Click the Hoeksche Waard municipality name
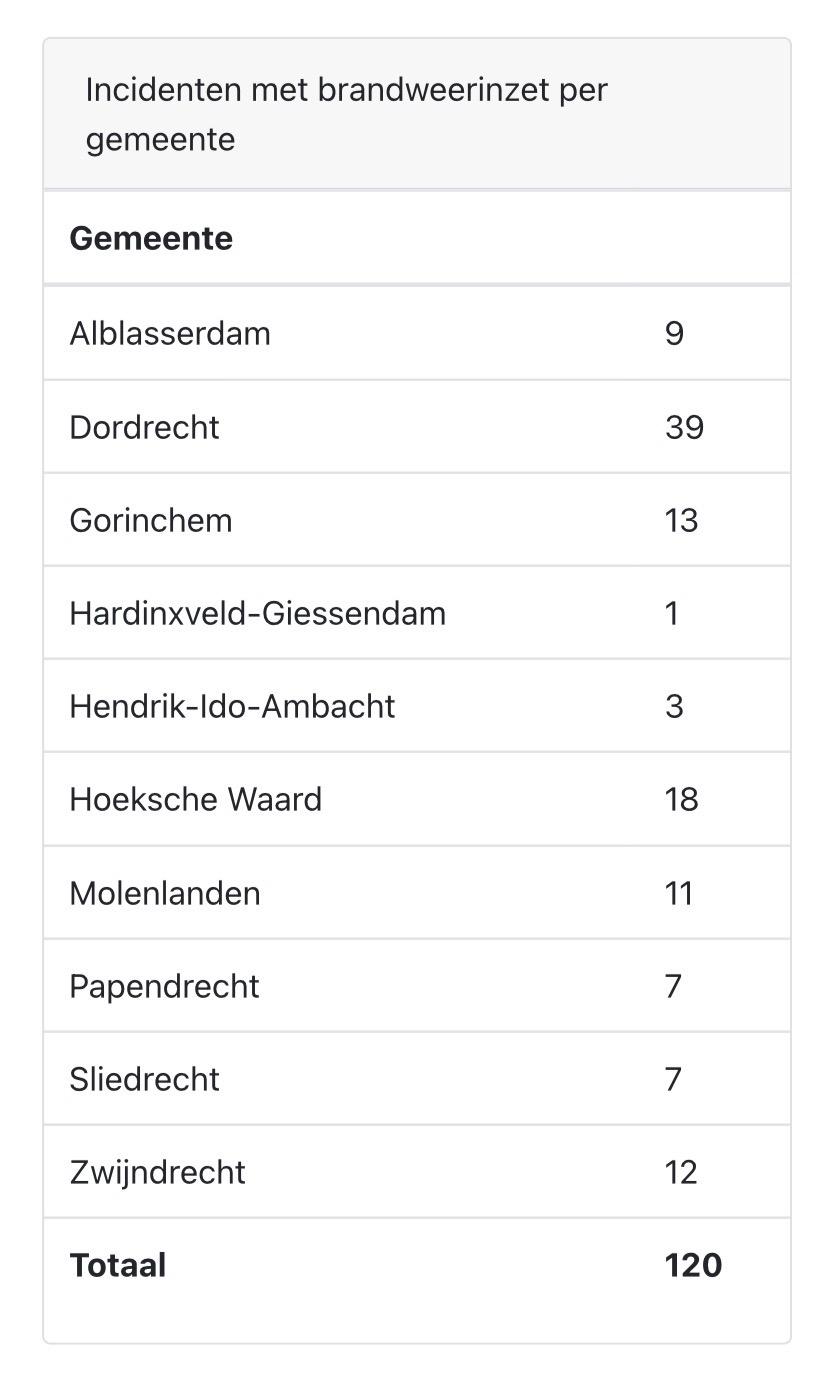The width and height of the screenshot is (839, 1386). tap(196, 799)
